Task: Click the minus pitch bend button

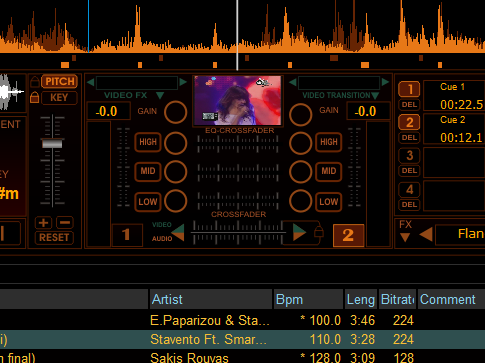Action: coord(65,222)
